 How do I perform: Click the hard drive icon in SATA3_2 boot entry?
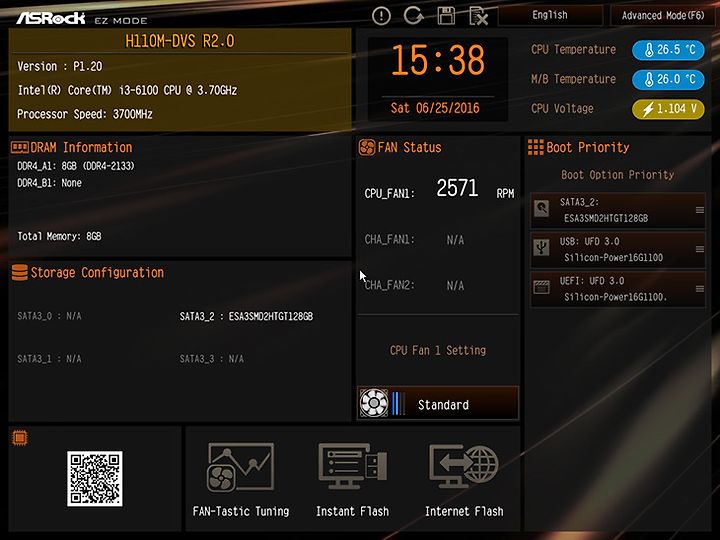[542, 208]
